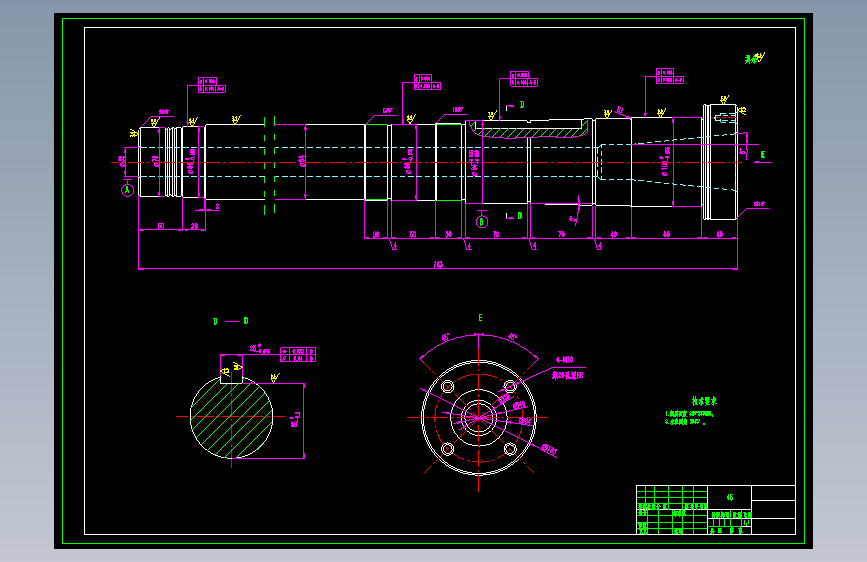
Task: Select the tolerance frame beside the D-D keyway
Action: pos(298,355)
